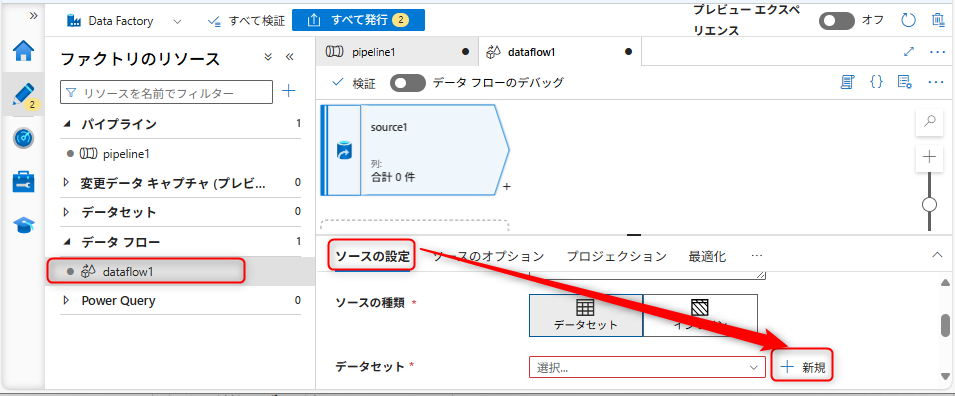The width and height of the screenshot is (955, 396).
Task: Open the dataflow toolbar ellipsis menu
Action: (x=936, y=83)
